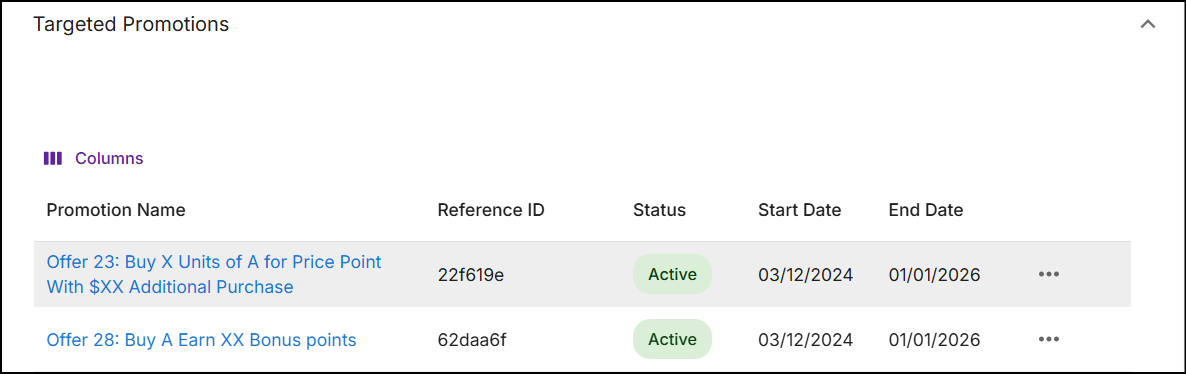Image resolution: width=1186 pixels, height=374 pixels.
Task: Sort by Status column header
Action: tap(660, 210)
